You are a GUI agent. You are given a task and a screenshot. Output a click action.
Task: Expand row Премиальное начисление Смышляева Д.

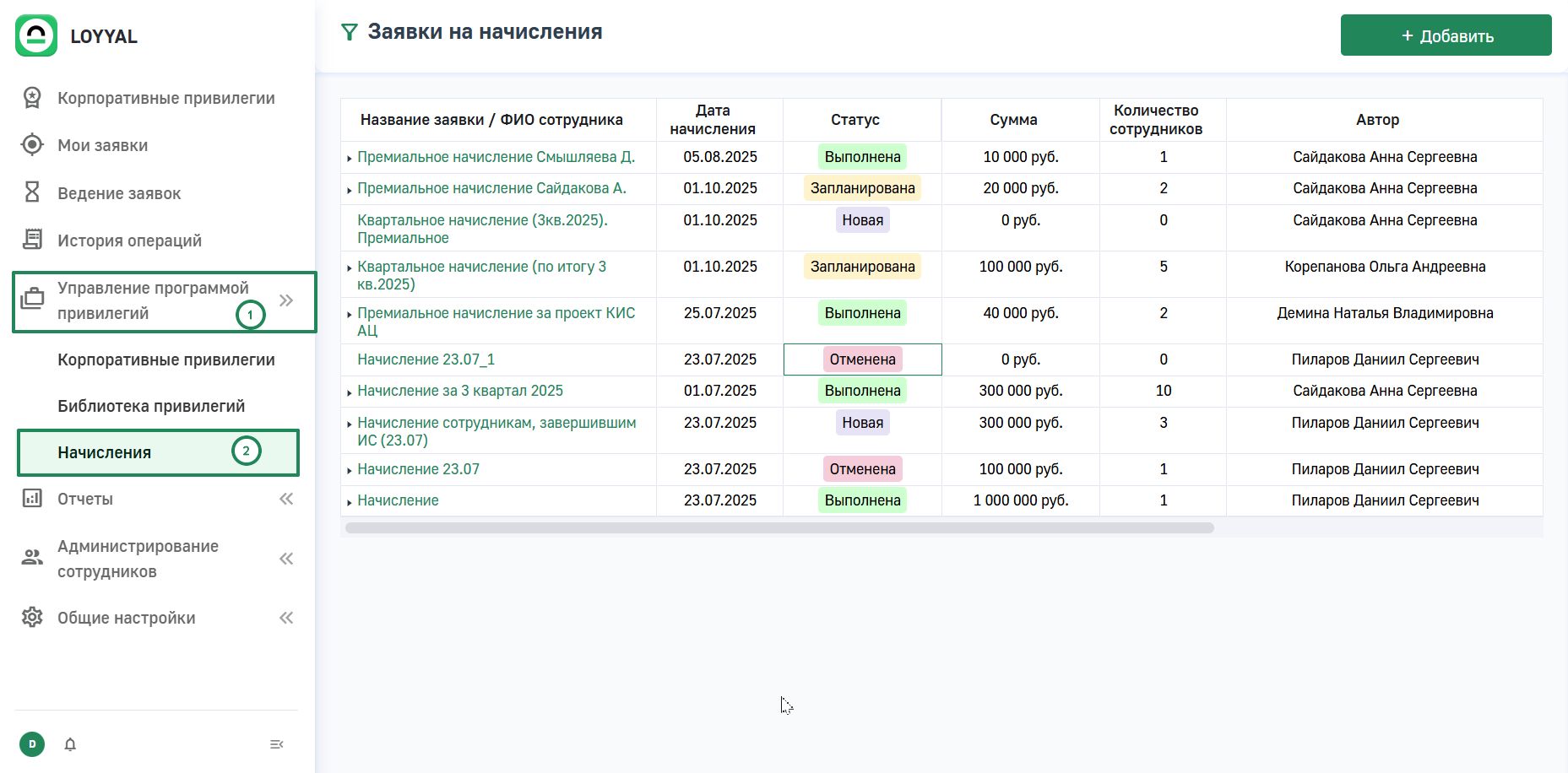(349, 159)
